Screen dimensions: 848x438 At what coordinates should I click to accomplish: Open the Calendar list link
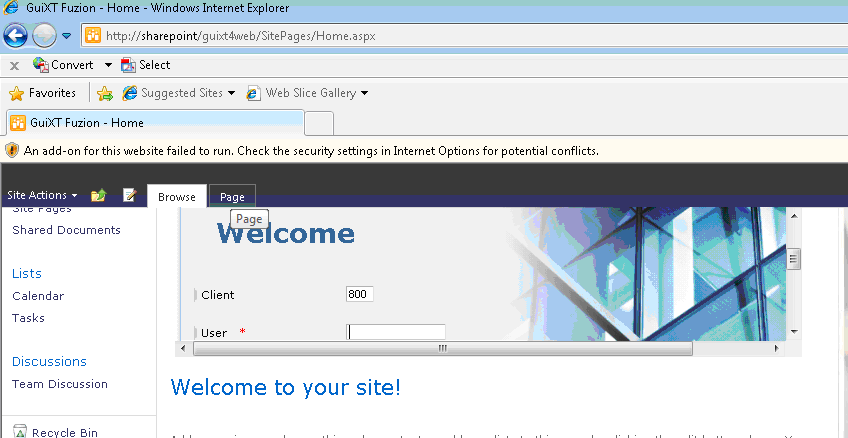point(38,296)
